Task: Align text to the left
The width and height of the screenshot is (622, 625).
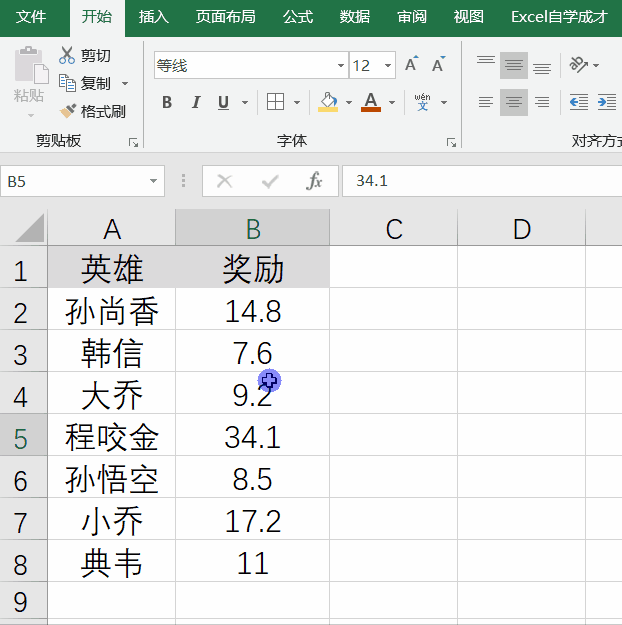Action: (486, 102)
